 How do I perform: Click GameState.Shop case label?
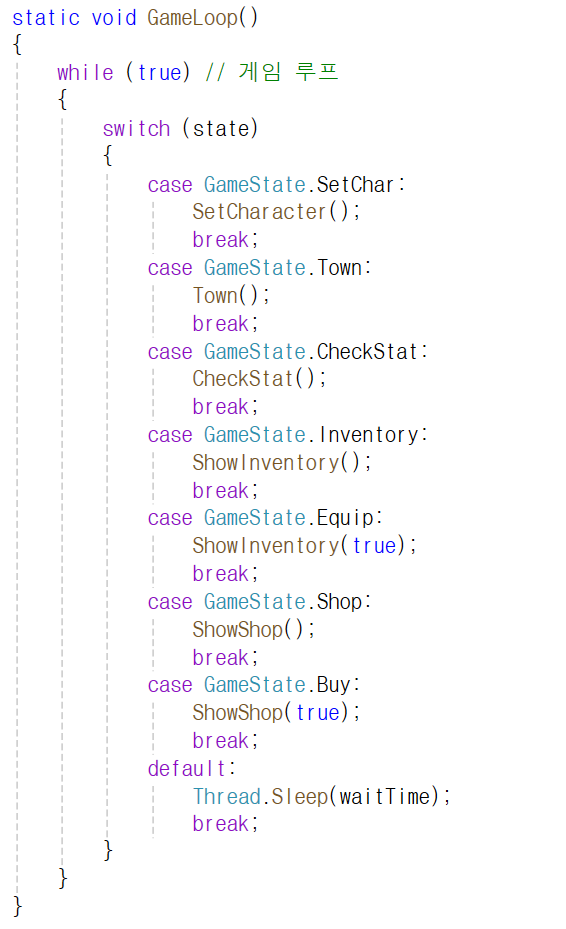(x=283, y=602)
